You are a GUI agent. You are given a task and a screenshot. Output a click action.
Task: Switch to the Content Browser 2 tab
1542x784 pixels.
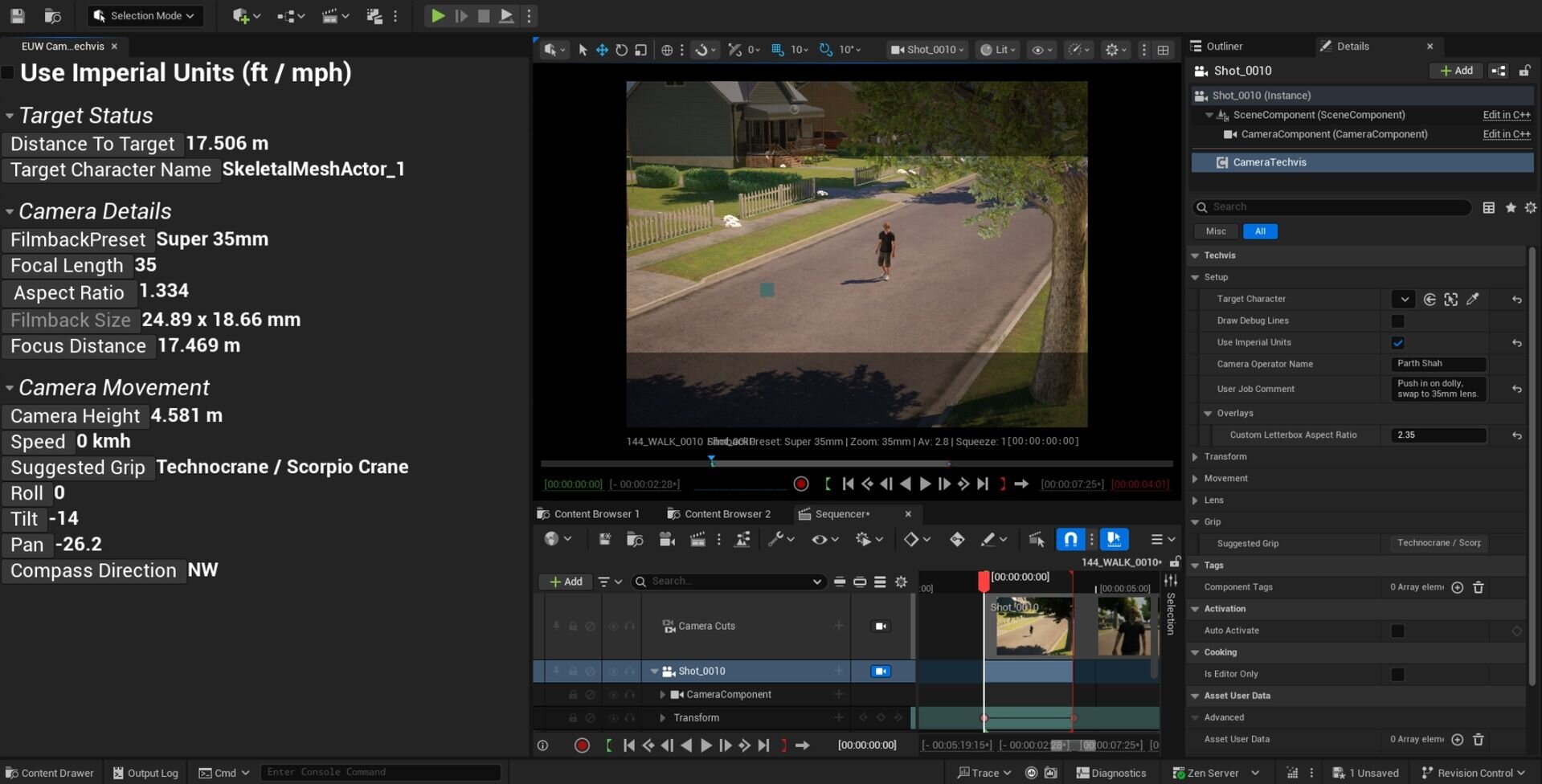(x=726, y=514)
